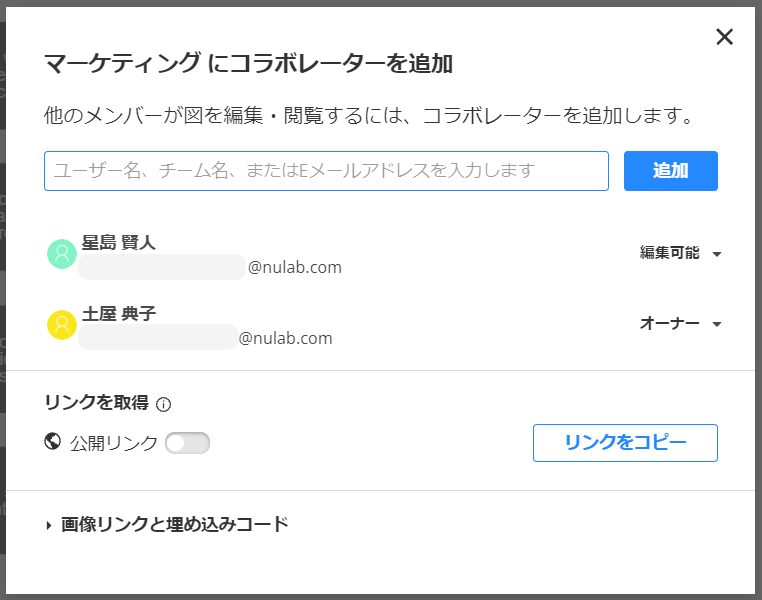Click the name 土屋 典子

[119, 313]
